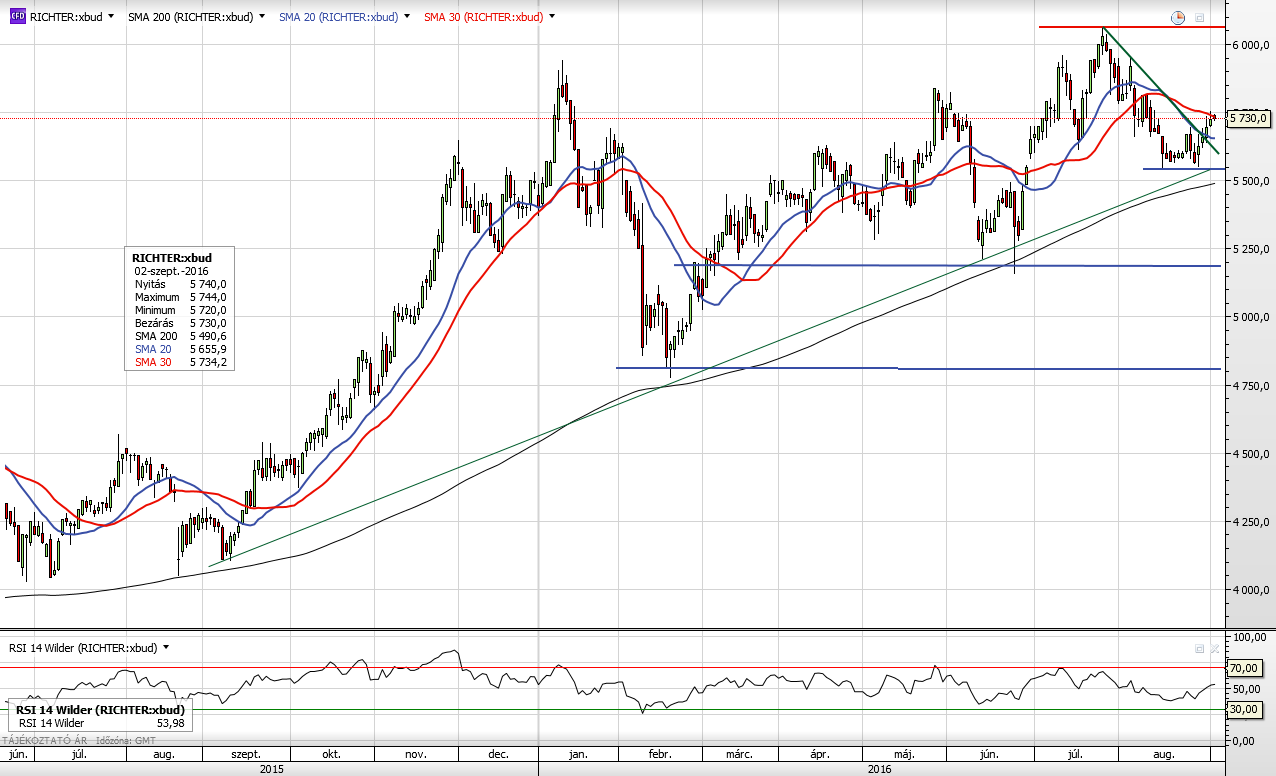1276x776 pixels.
Task: Click the Minimum 5 720,0 row
Action: click(x=180, y=310)
